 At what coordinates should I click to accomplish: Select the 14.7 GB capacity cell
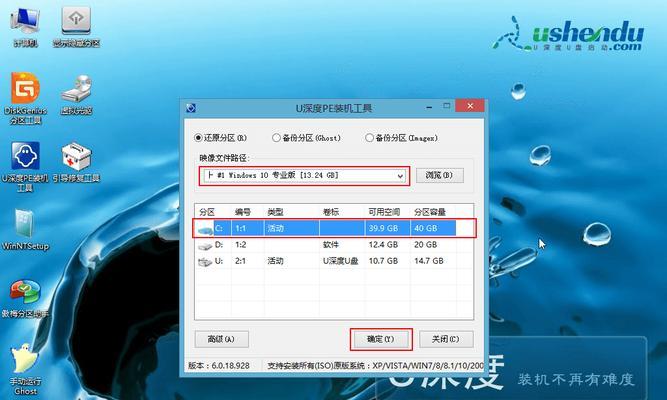pyautogui.click(x=429, y=261)
